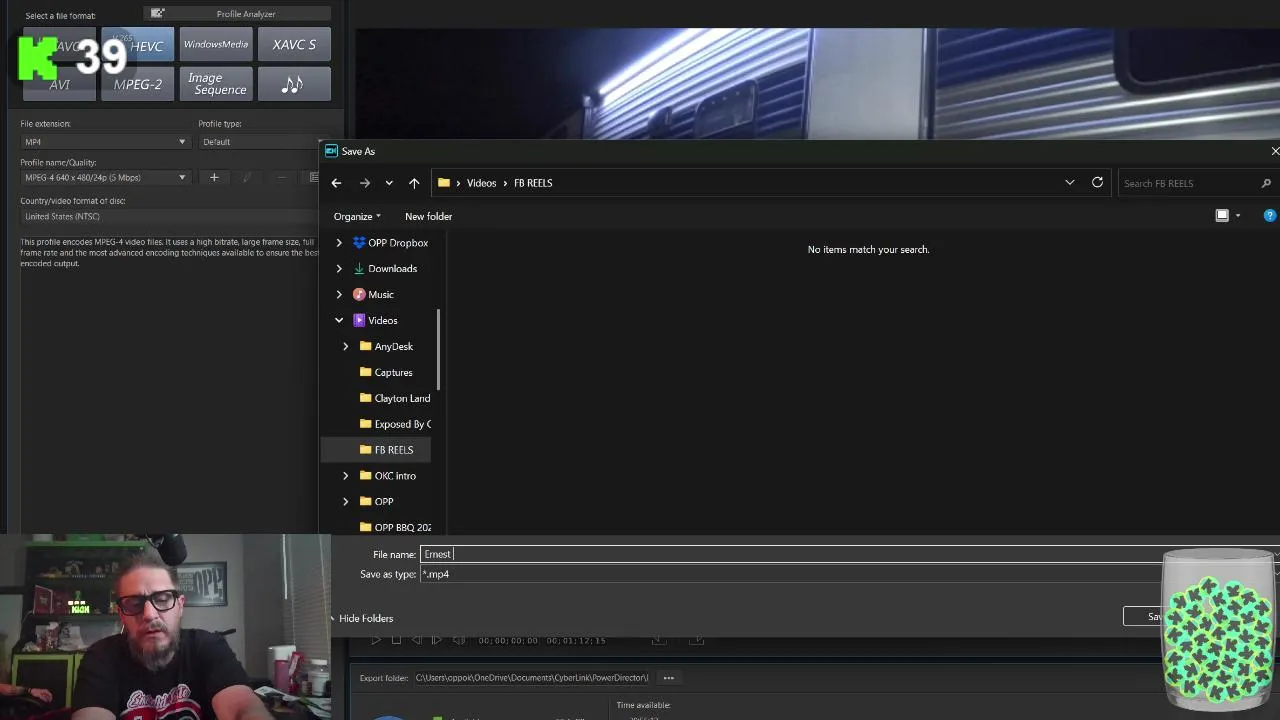
Task: Open the OPP folder
Action: (384, 502)
